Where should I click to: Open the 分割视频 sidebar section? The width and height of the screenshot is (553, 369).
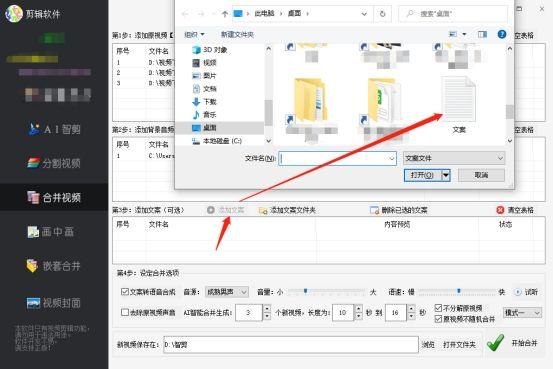click(54, 163)
